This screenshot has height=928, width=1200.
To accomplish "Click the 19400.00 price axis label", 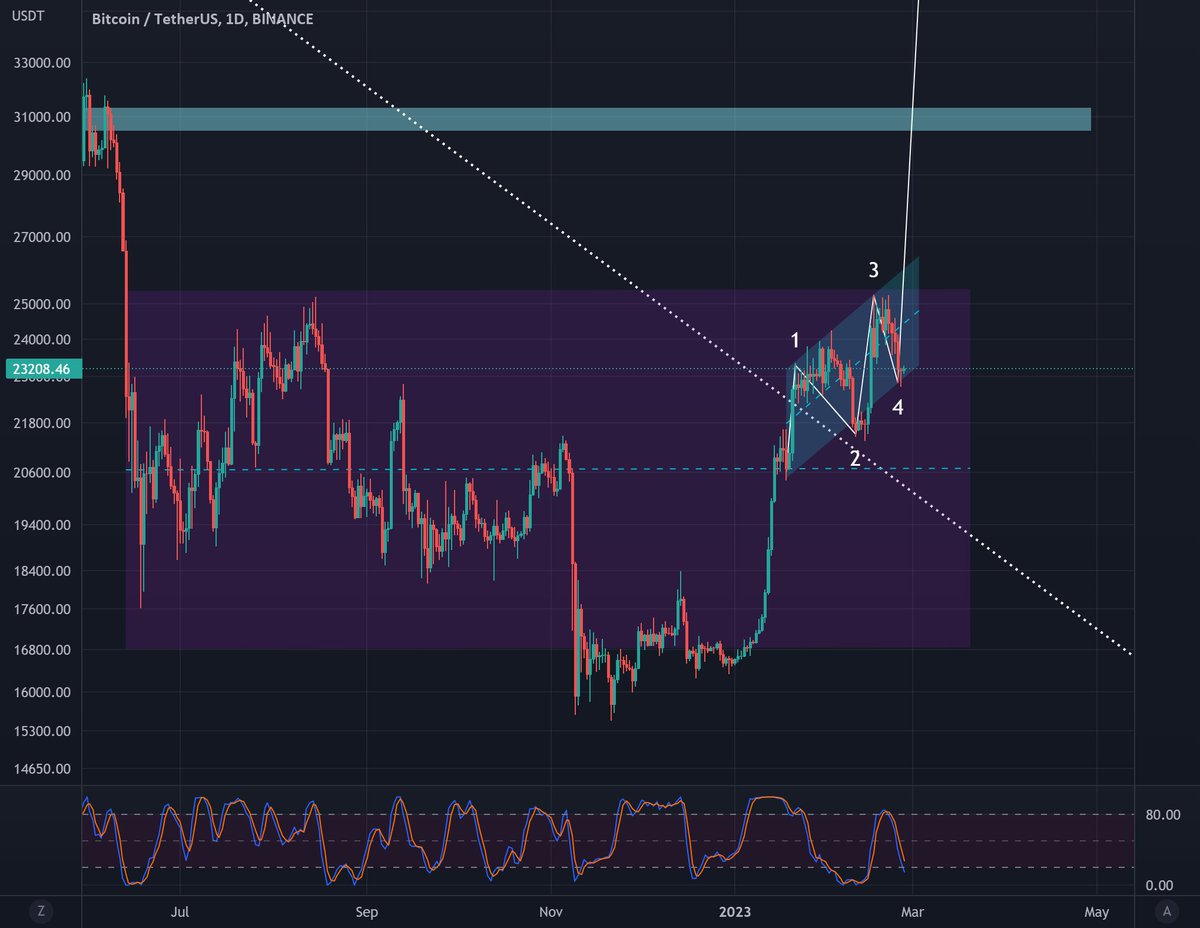I will click(43, 525).
